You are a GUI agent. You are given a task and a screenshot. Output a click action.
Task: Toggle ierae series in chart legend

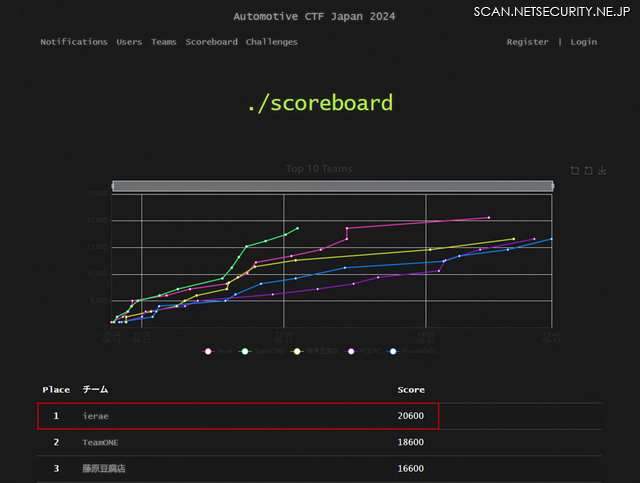point(217,351)
